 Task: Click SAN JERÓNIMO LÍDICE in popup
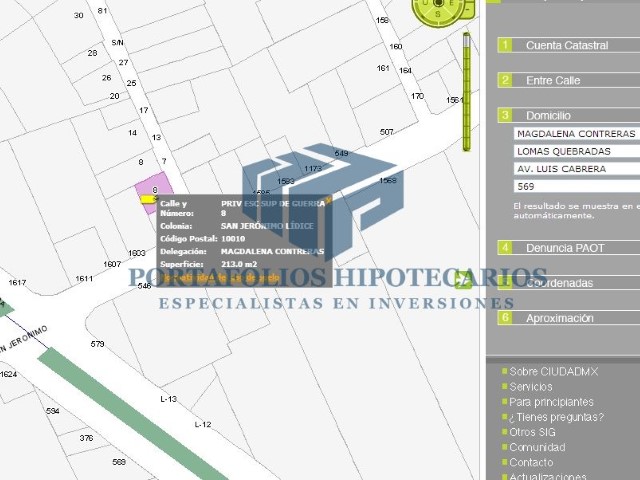click(267, 226)
